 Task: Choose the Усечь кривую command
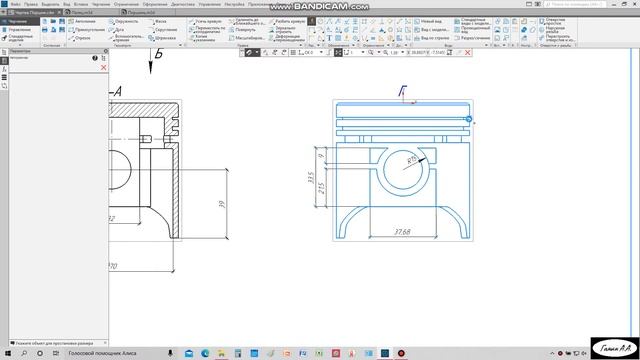tap(205, 21)
